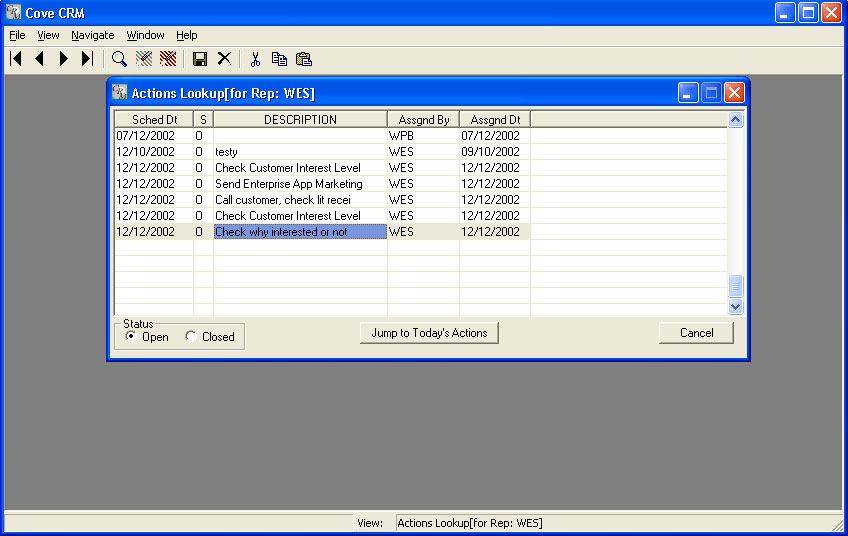Click gray hatched filter icon
Screen dimensions: 848x536
[144, 58]
